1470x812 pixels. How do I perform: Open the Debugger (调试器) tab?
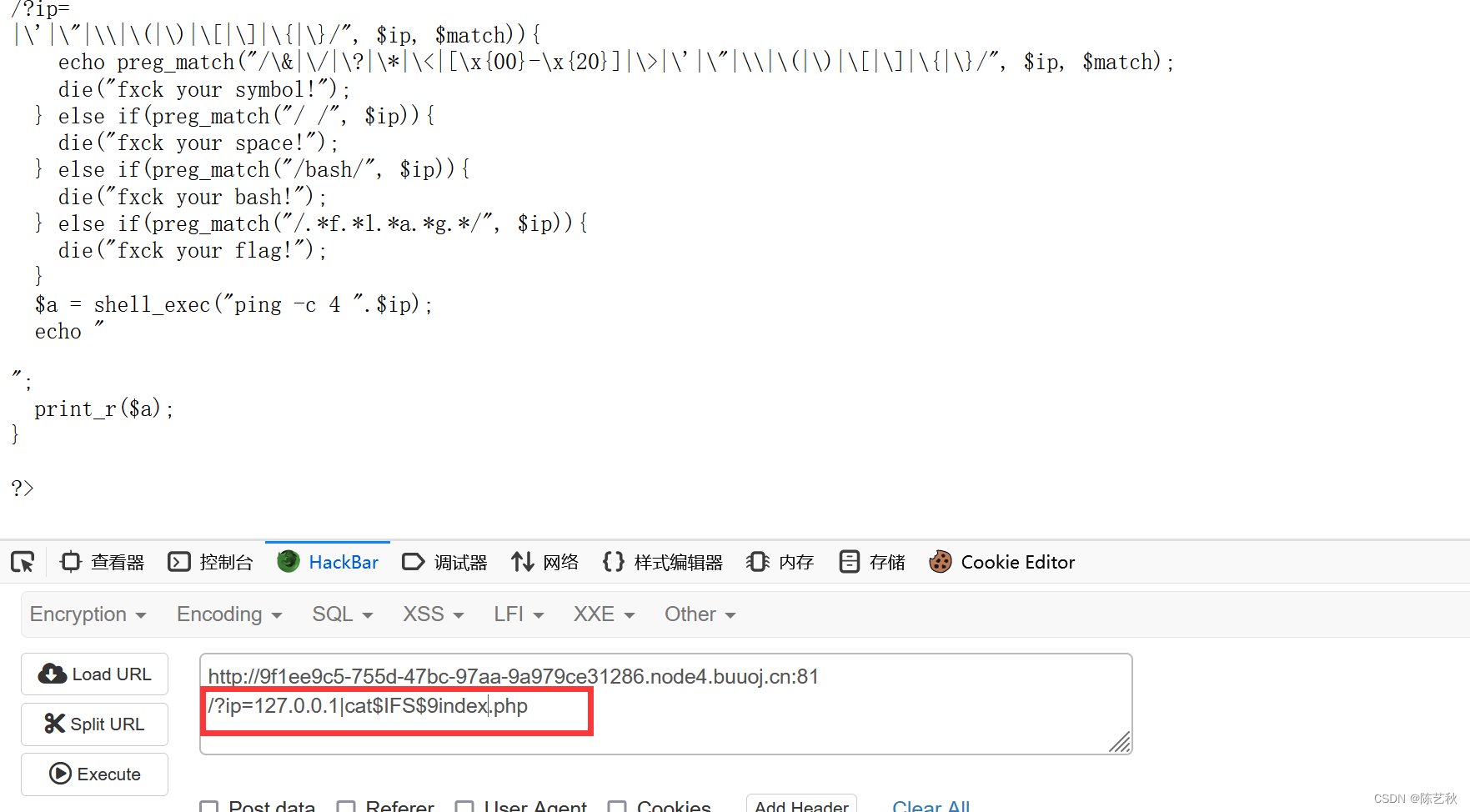444,562
